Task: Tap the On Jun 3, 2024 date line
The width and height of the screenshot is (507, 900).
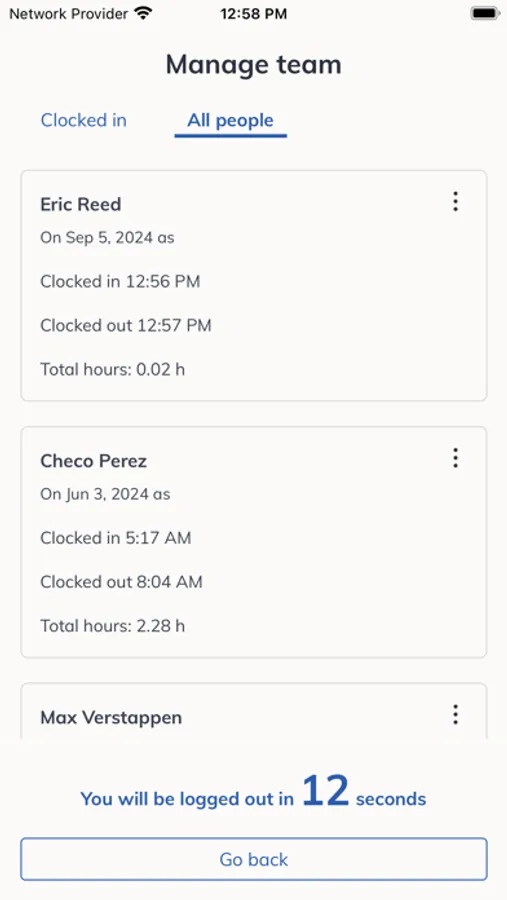Action: point(105,494)
